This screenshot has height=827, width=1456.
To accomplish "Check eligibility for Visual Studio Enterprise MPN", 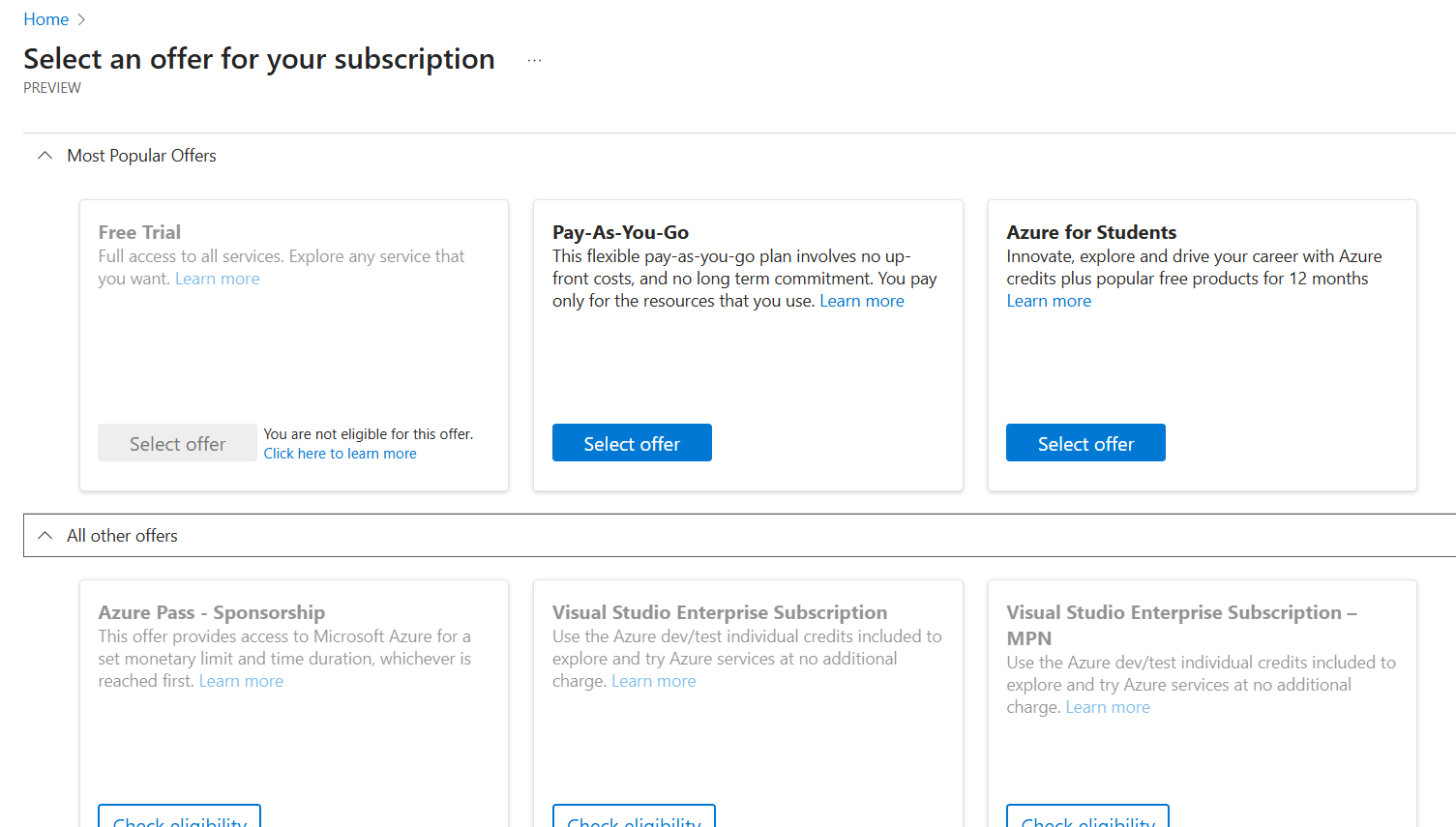I will [x=1087, y=817].
